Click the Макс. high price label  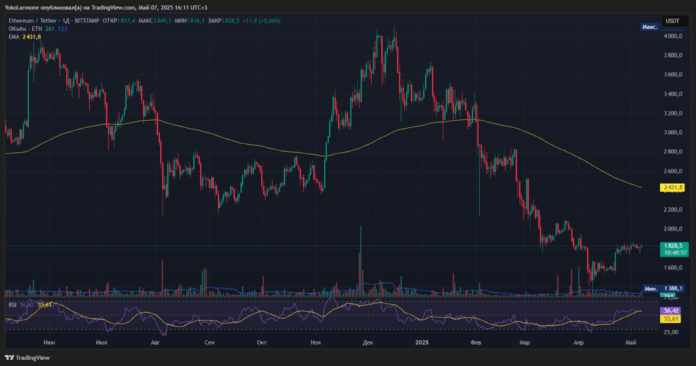point(650,27)
